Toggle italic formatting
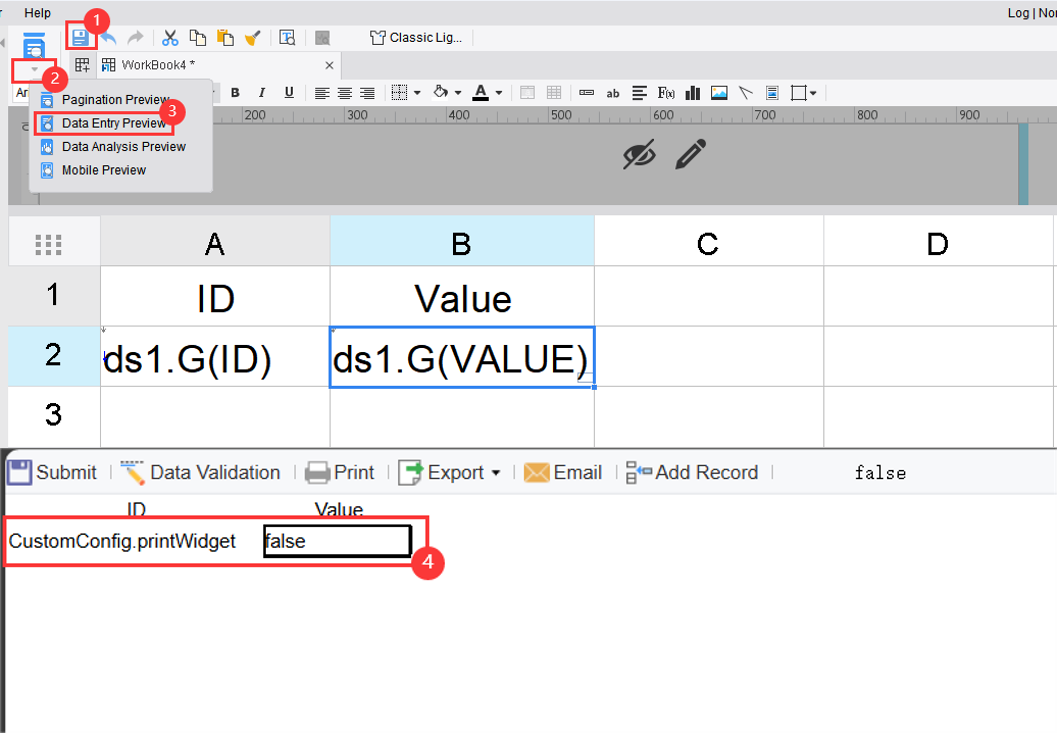Image resolution: width=1057 pixels, height=733 pixels. click(260, 92)
